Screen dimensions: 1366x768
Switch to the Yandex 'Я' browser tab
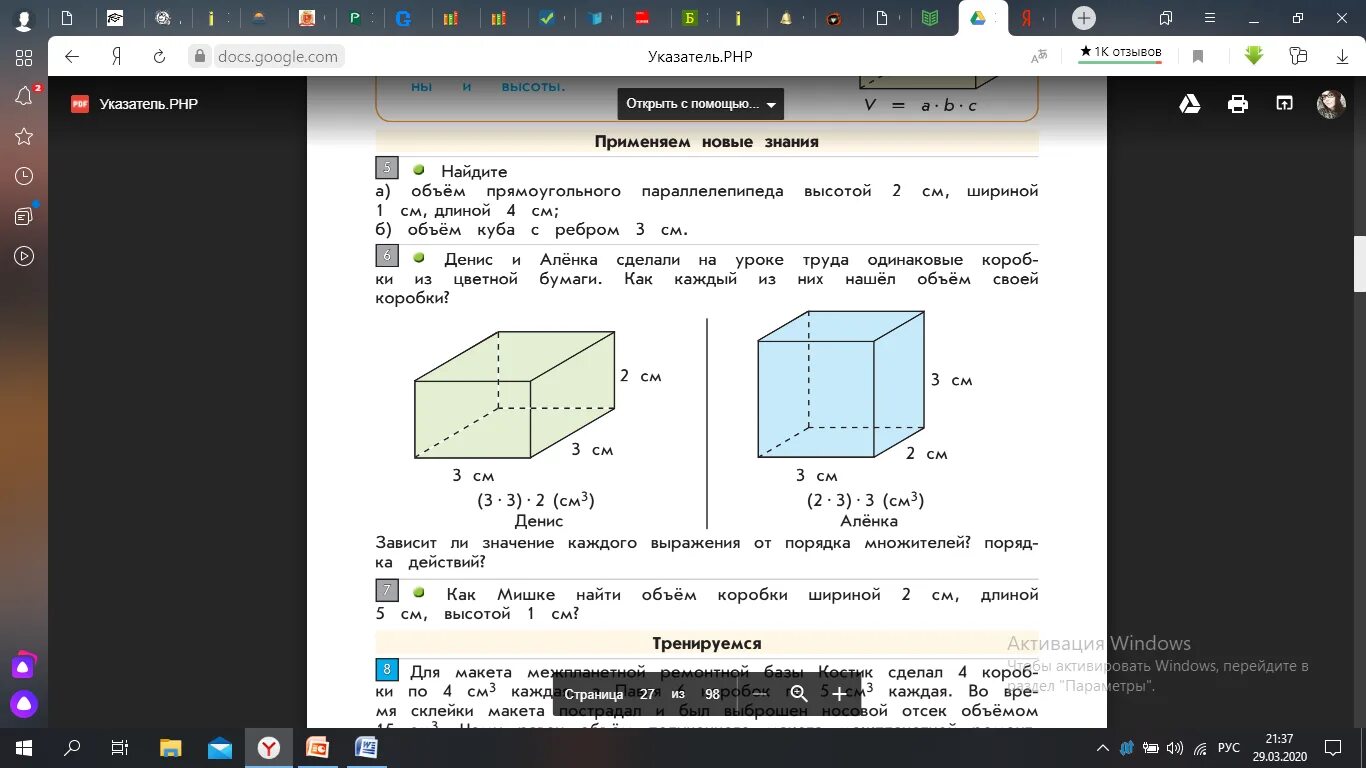[1027, 18]
